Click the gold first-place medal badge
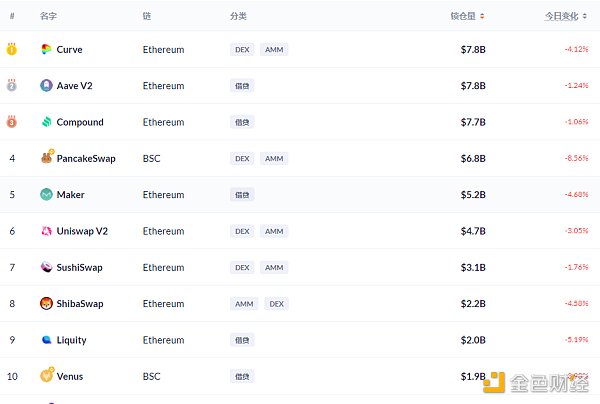600x404 pixels. 12,49
